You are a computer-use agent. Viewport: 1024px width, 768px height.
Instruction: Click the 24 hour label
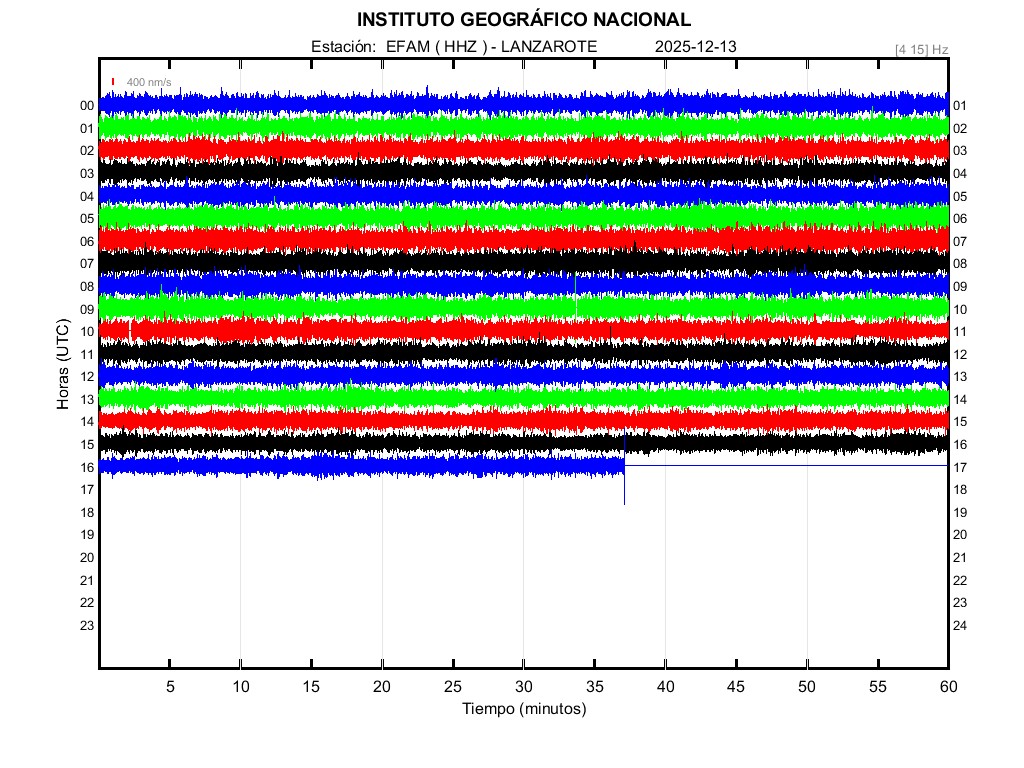960,626
